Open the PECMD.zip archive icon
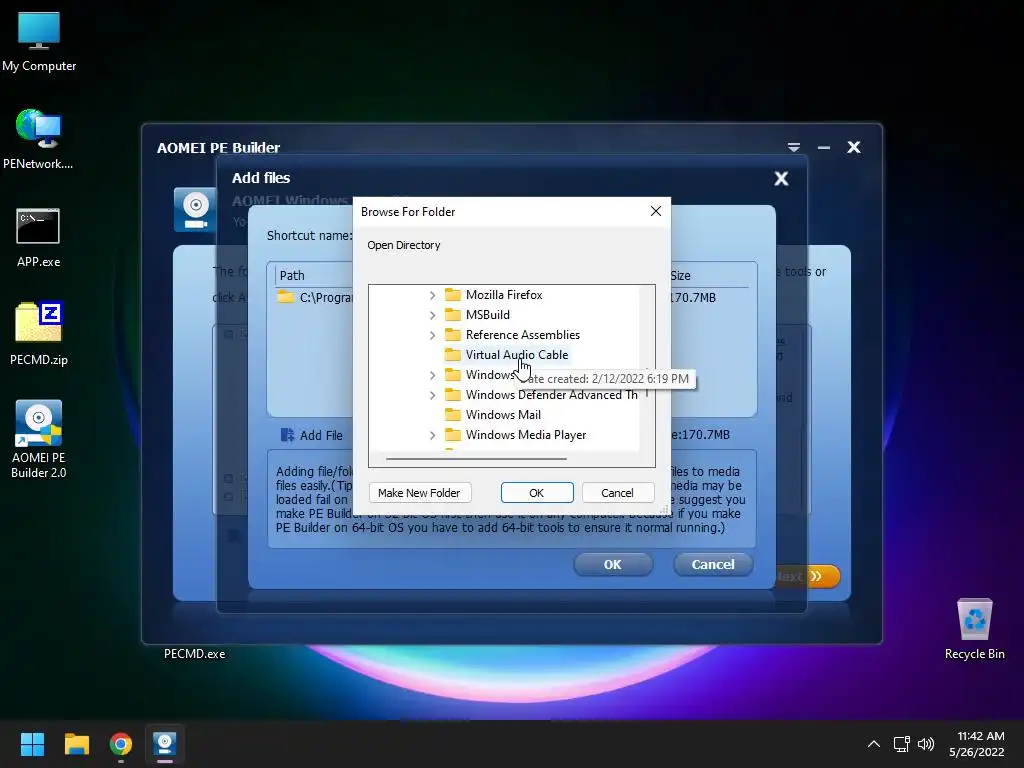This screenshot has height=768, width=1024. [39, 334]
